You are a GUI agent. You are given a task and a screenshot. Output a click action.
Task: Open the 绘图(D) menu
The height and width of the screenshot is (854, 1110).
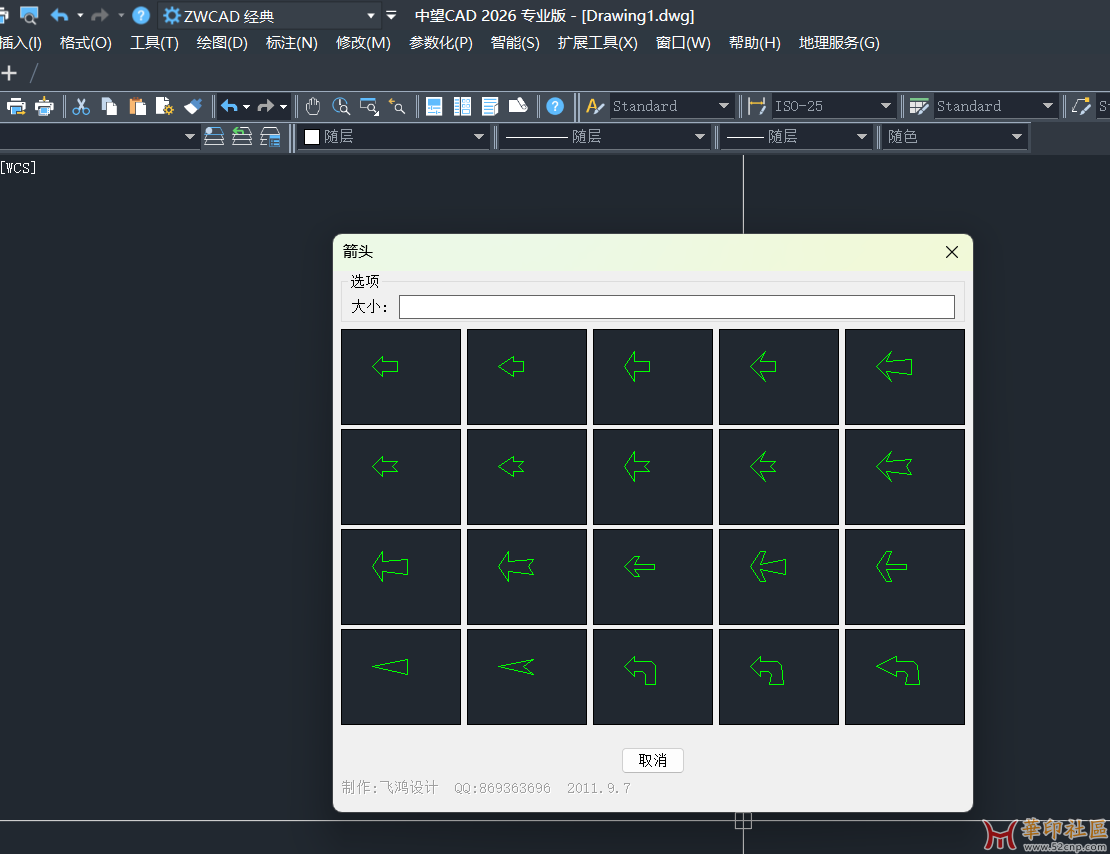[x=221, y=43]
